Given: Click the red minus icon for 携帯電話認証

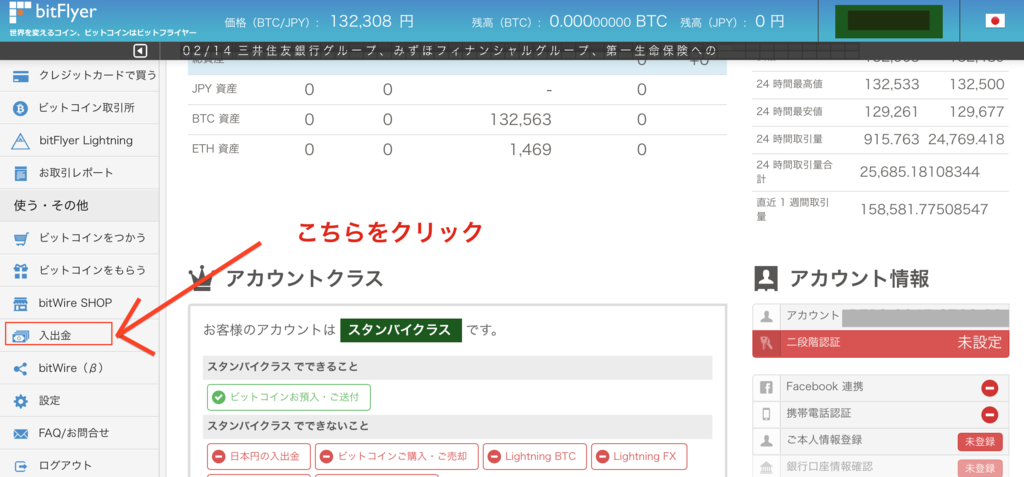Looking at the screenshot, I should (x=989, y=415).
